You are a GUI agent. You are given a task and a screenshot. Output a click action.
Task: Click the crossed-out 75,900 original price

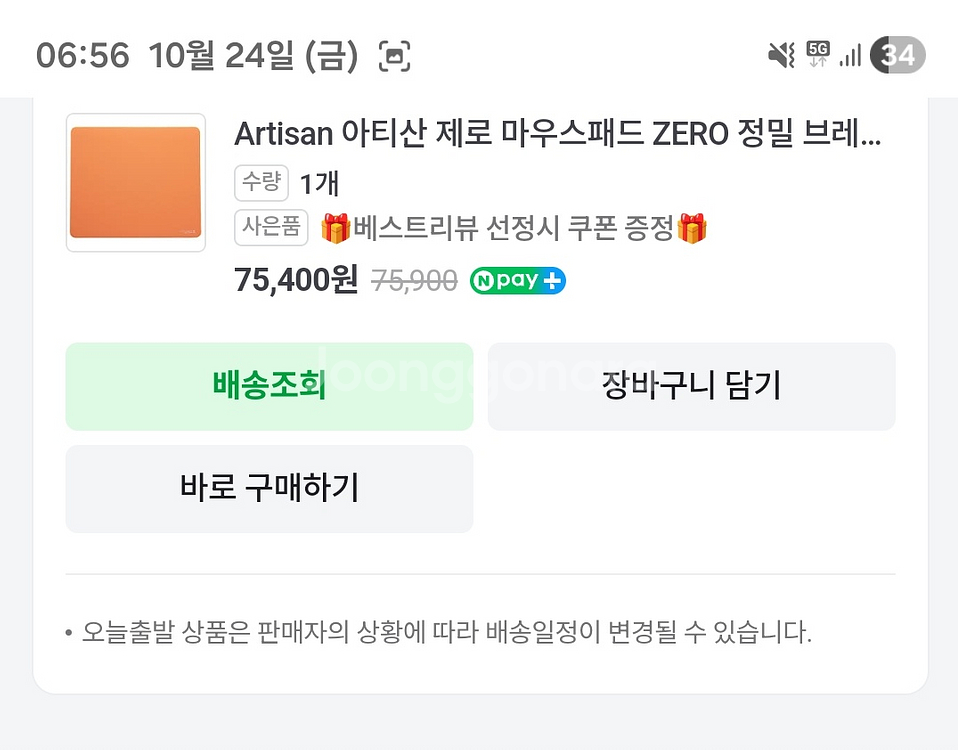click(414, 282)
